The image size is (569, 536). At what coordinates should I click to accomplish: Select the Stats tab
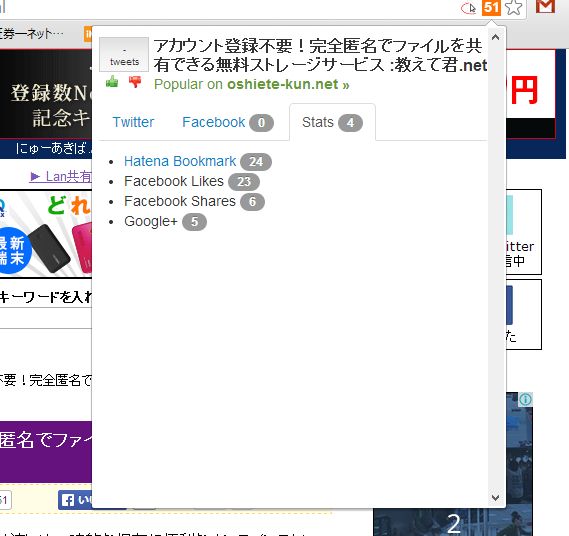coord(332,122)
